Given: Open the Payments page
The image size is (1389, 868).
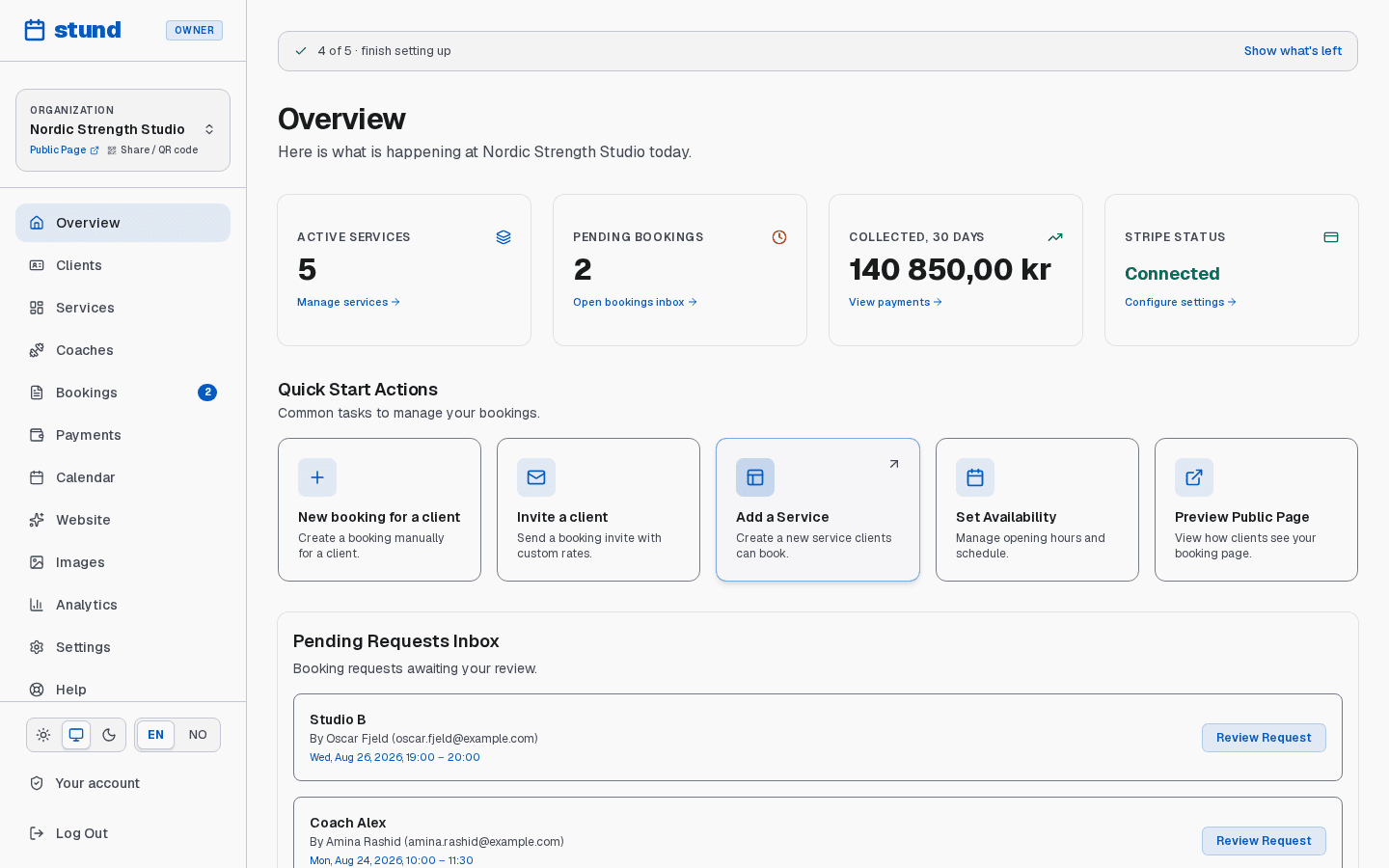Looking at the screenshot, I should coord(123,435).
